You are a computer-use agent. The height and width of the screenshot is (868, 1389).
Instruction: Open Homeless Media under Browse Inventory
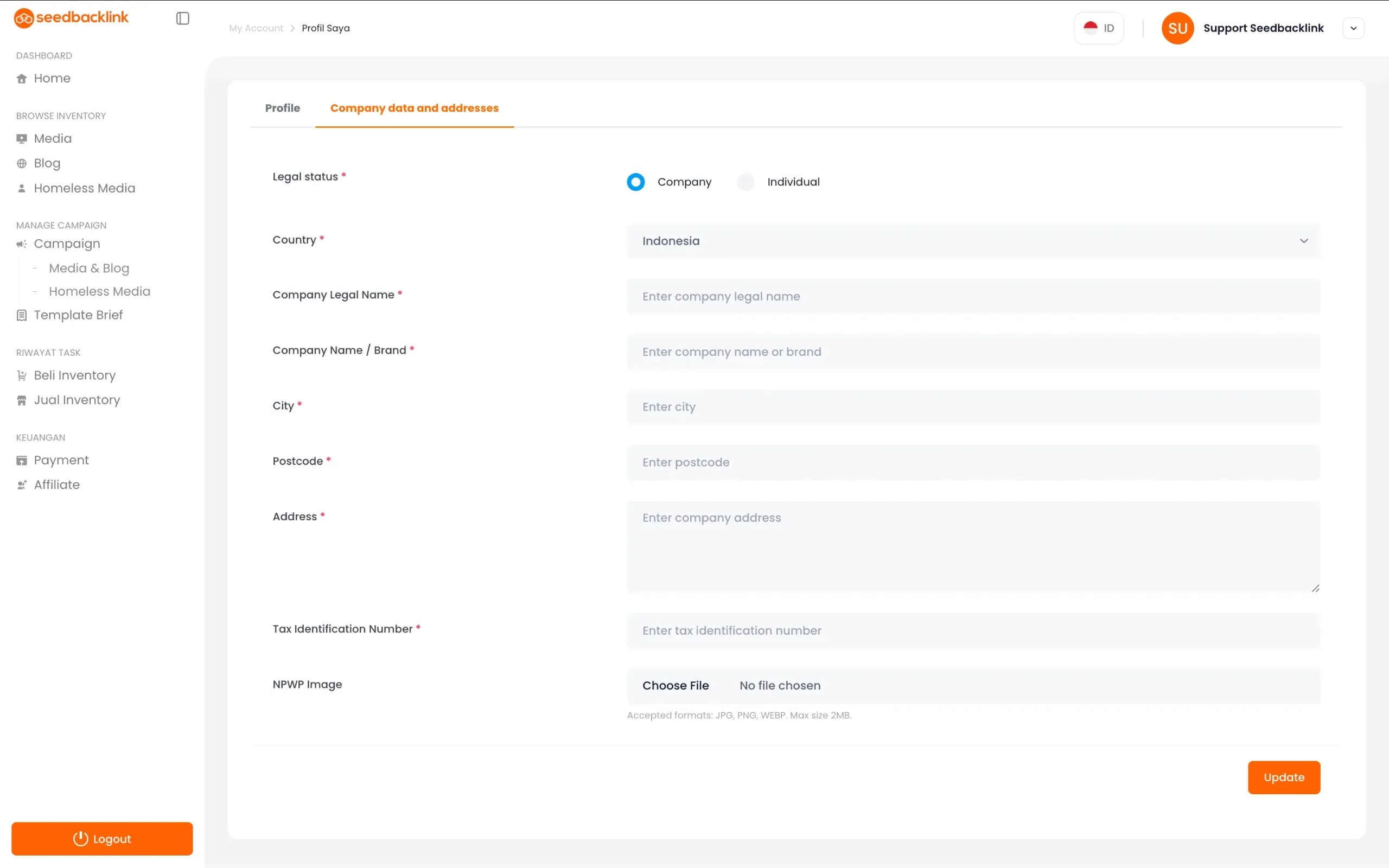pyautogui.click(x=85, y=188)
